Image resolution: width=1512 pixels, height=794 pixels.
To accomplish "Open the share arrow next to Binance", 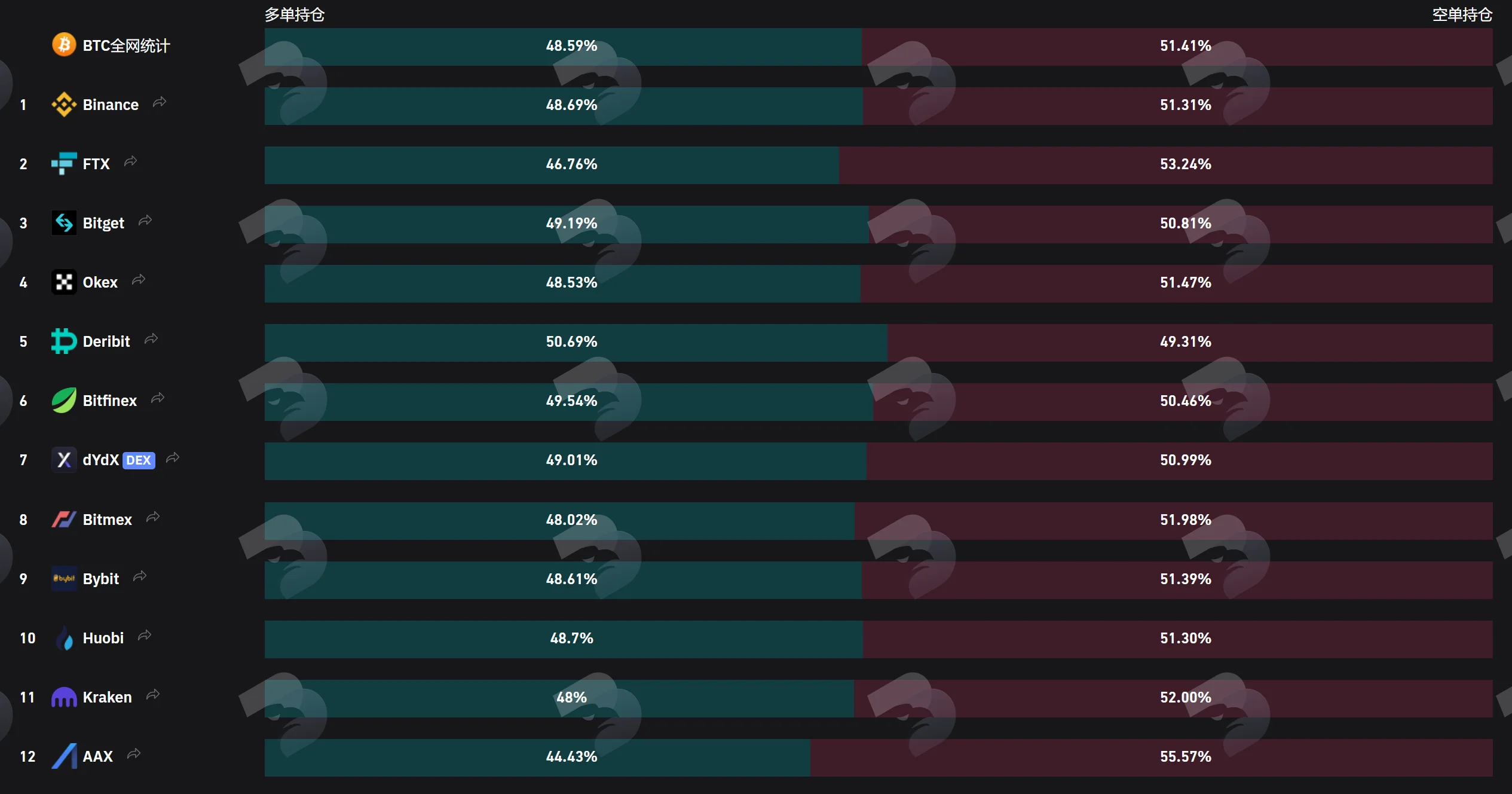I will [160, 102].
